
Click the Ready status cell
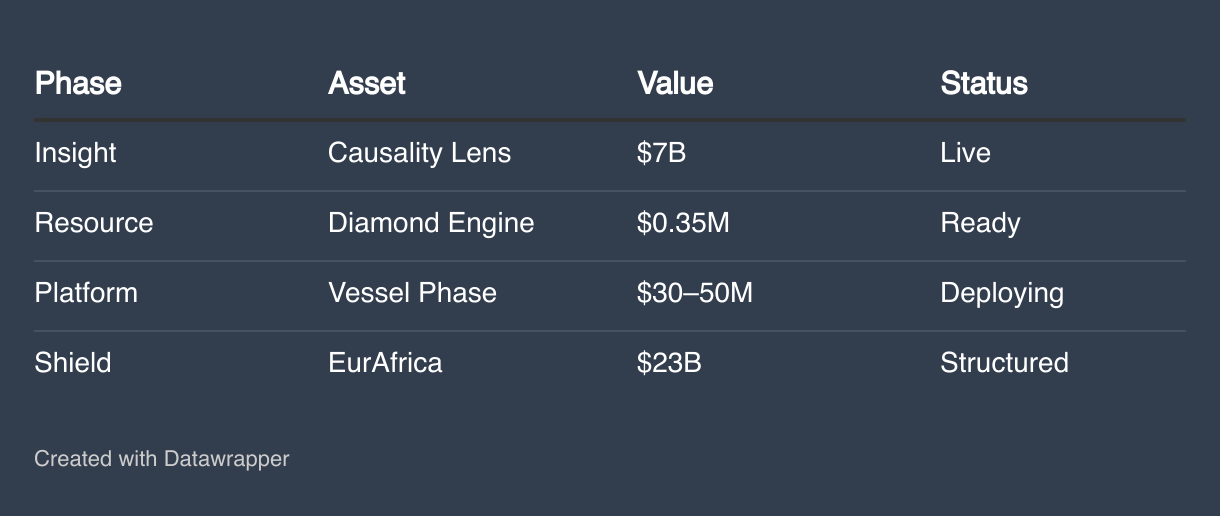click(x=980, y=223)
